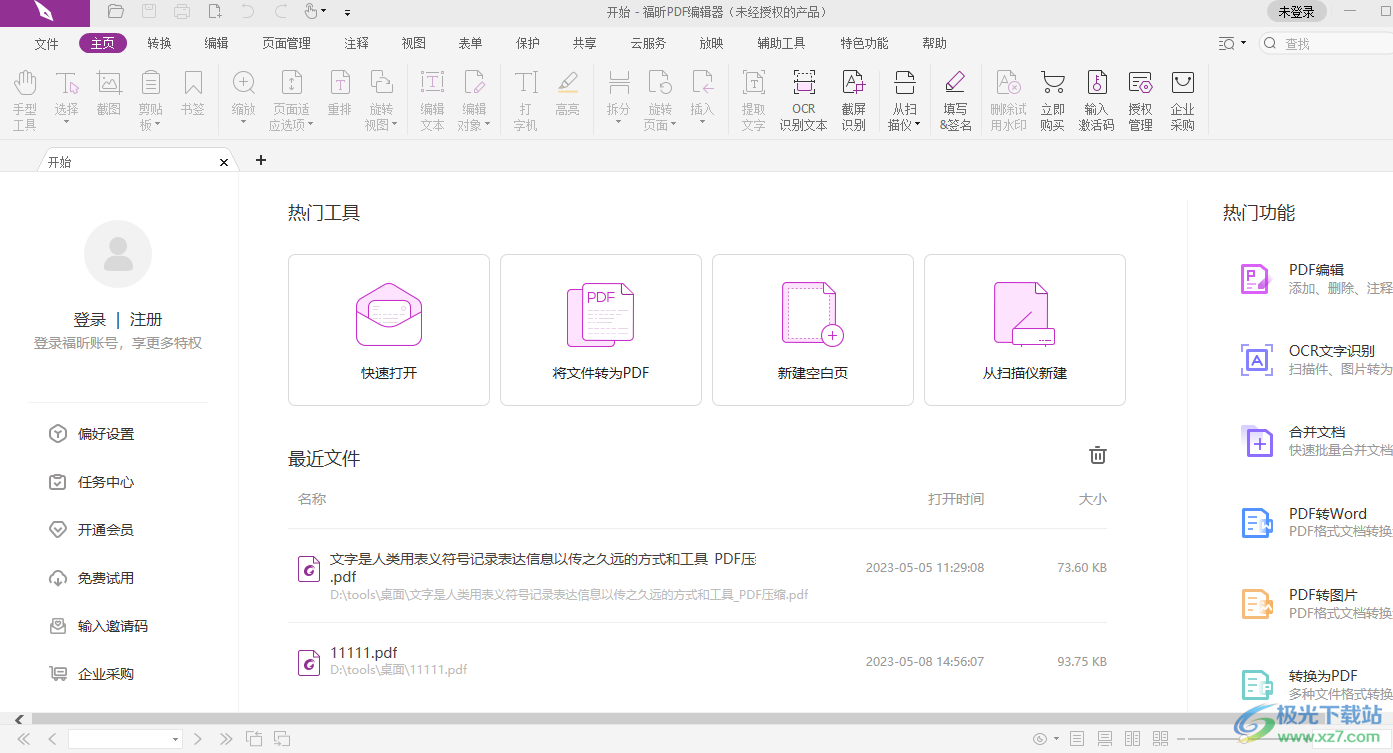Open recent file 文字是人类用表义符号 PDF压缩.pdf
This screenshot has width=1393, height=753.
697,575
